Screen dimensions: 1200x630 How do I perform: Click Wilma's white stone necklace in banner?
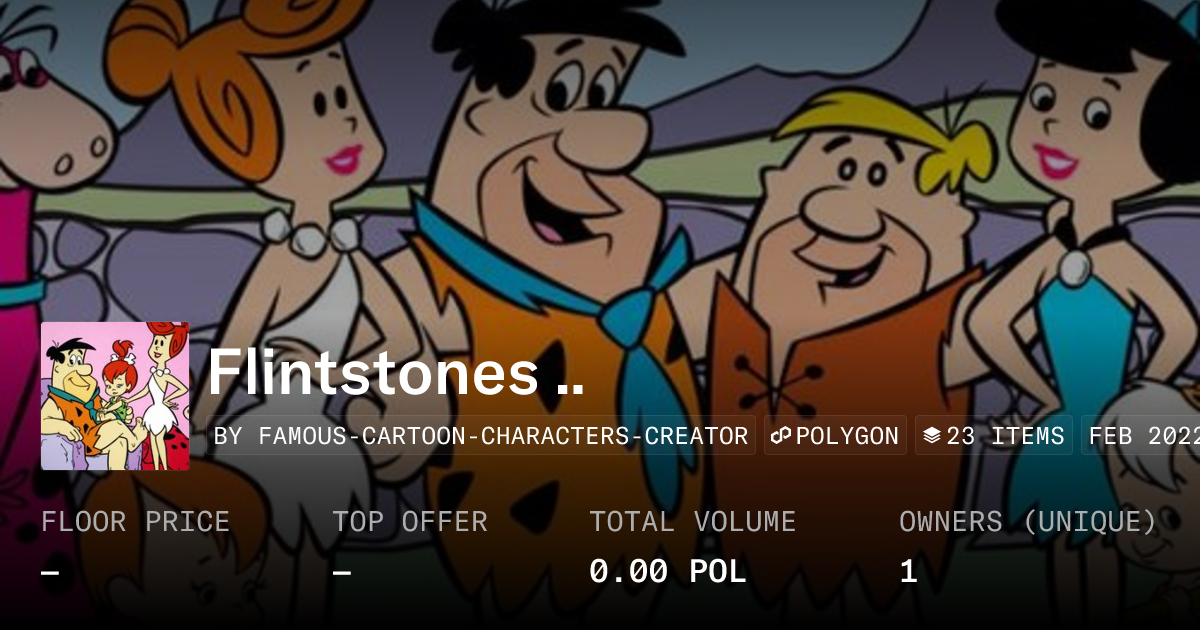point(310,232)
